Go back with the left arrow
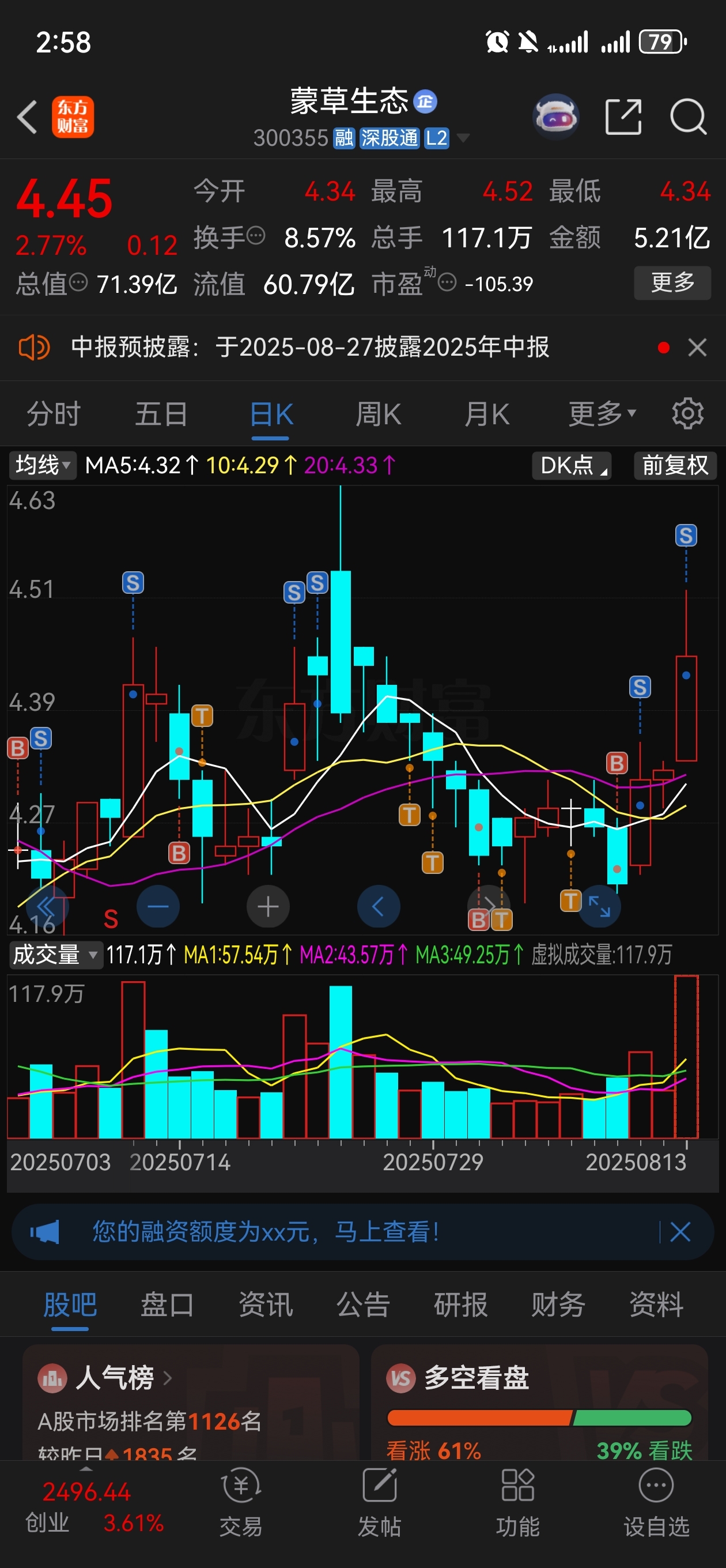 28,117
